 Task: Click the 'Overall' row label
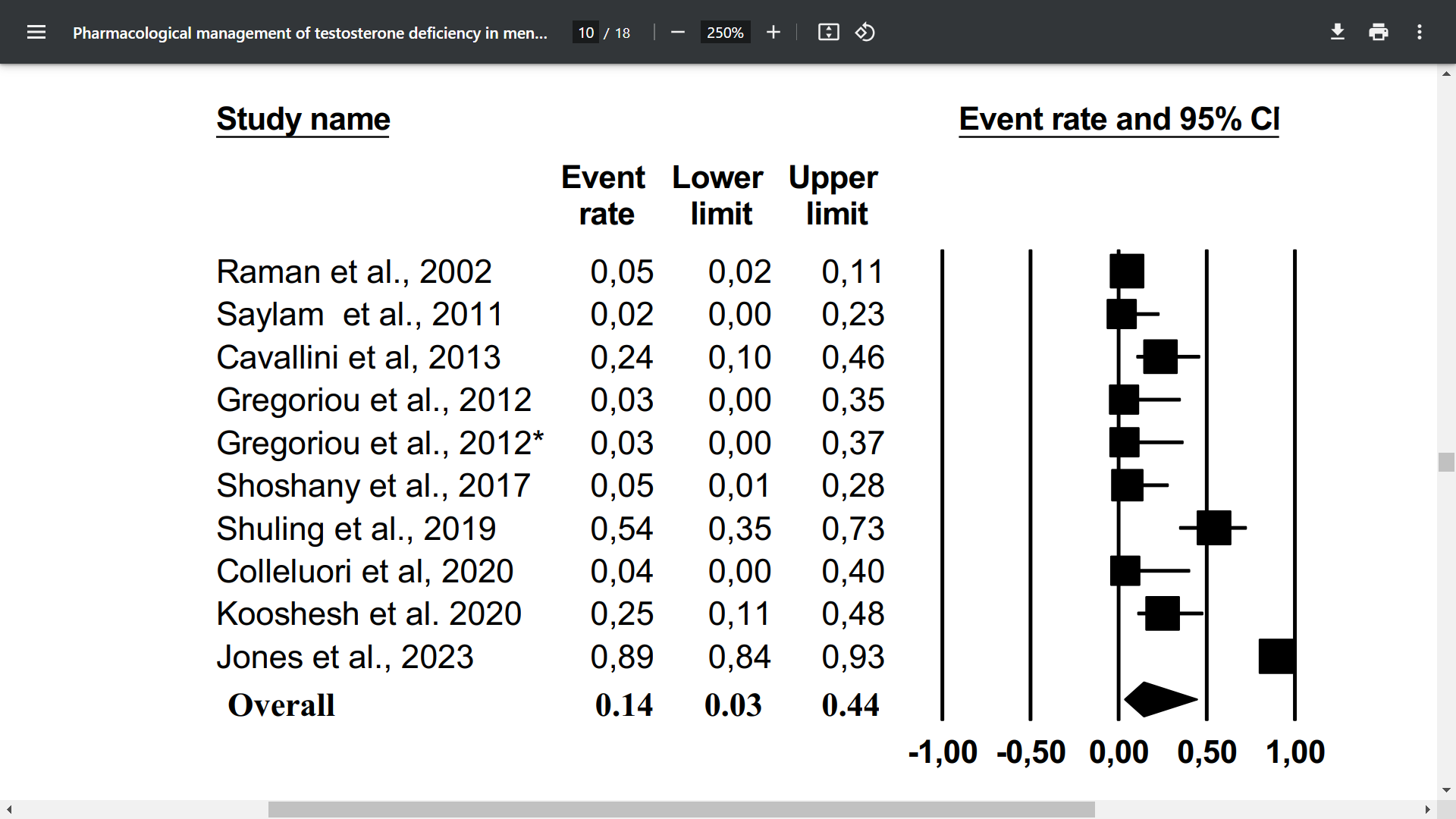(281, 705)
